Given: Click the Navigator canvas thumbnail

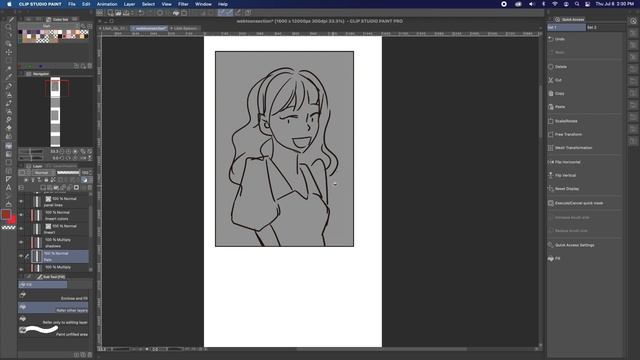Looking at the screenshot, I should (x=55, y=112).
